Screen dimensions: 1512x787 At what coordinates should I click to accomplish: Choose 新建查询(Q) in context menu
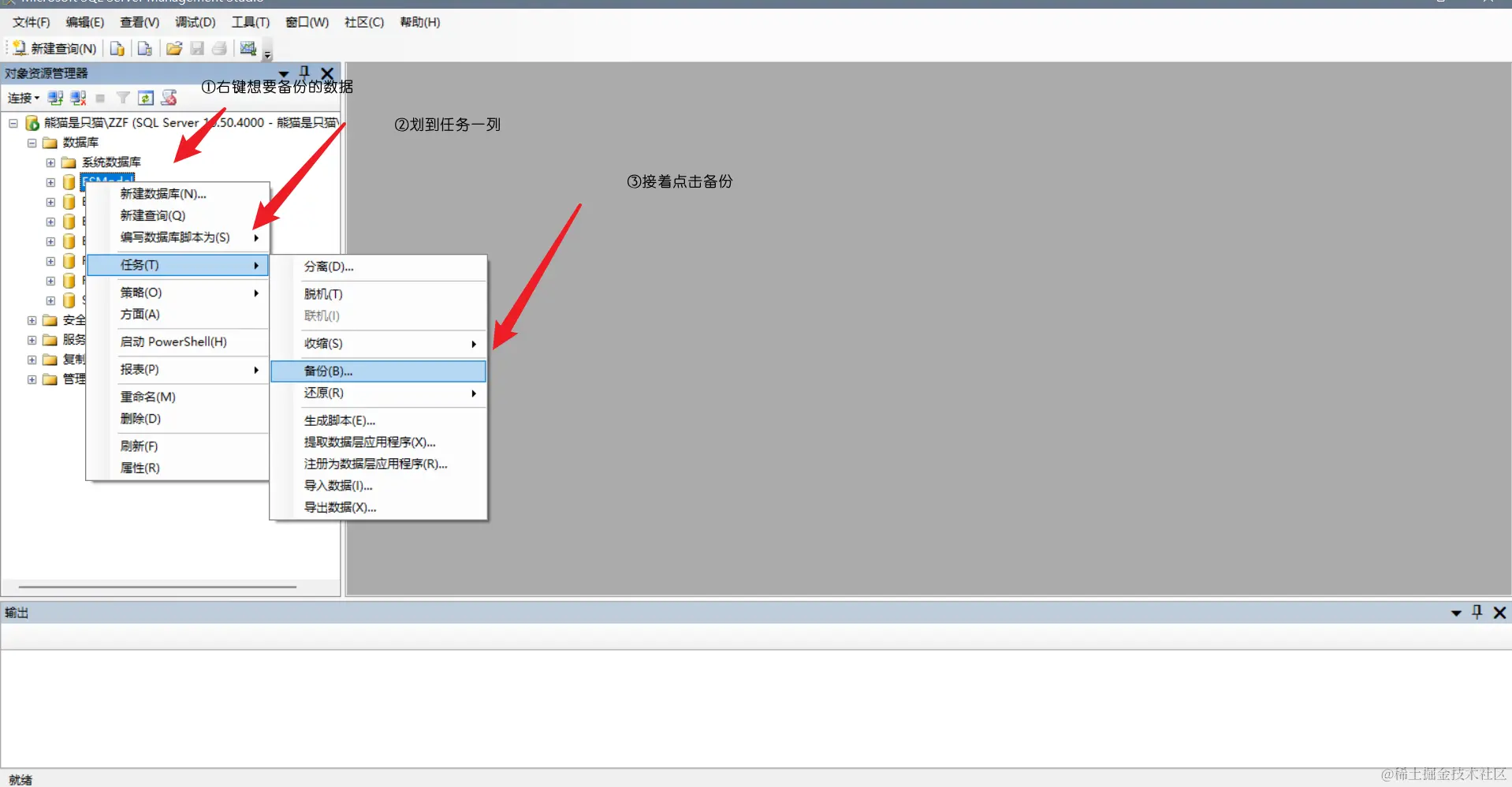click(x=178, y=215)
